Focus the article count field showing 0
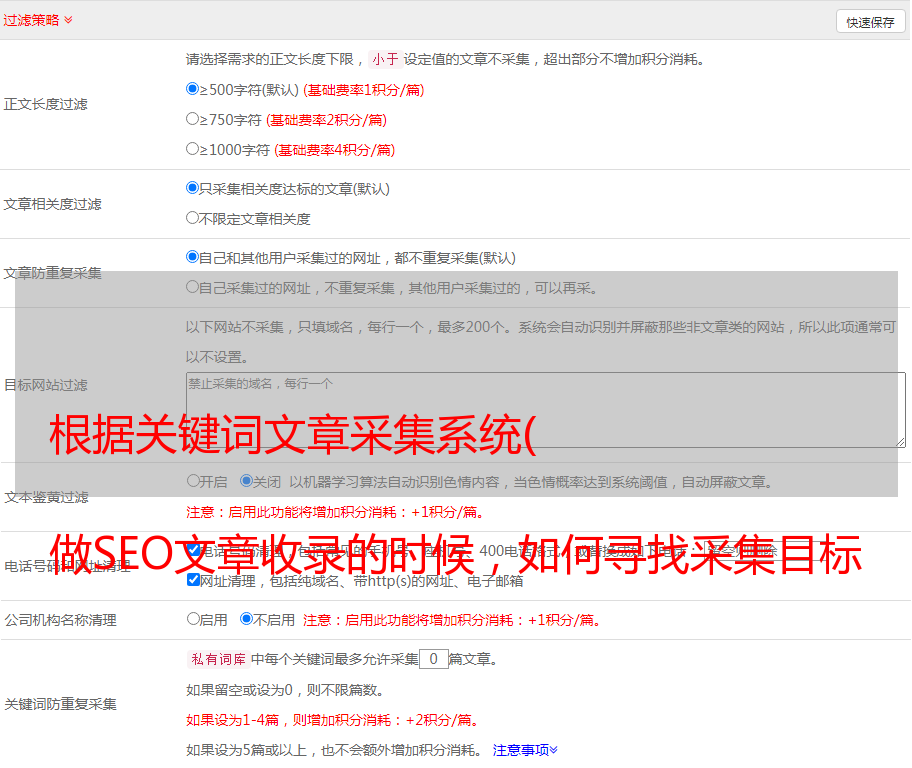Screen dimensions: 912x768 pos(433,659)
